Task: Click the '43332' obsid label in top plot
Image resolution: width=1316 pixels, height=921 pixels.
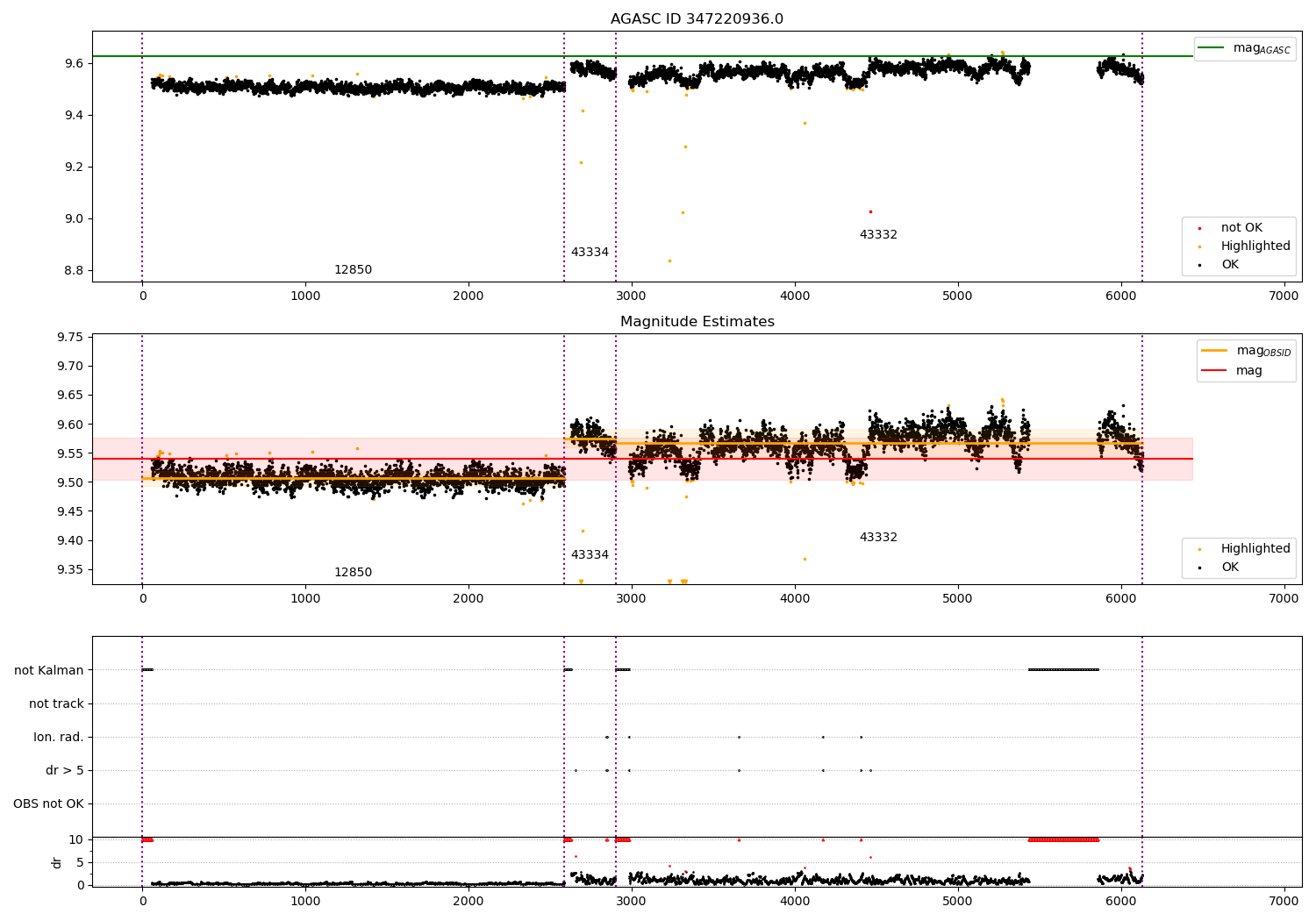Action: [x=878, y=235]
